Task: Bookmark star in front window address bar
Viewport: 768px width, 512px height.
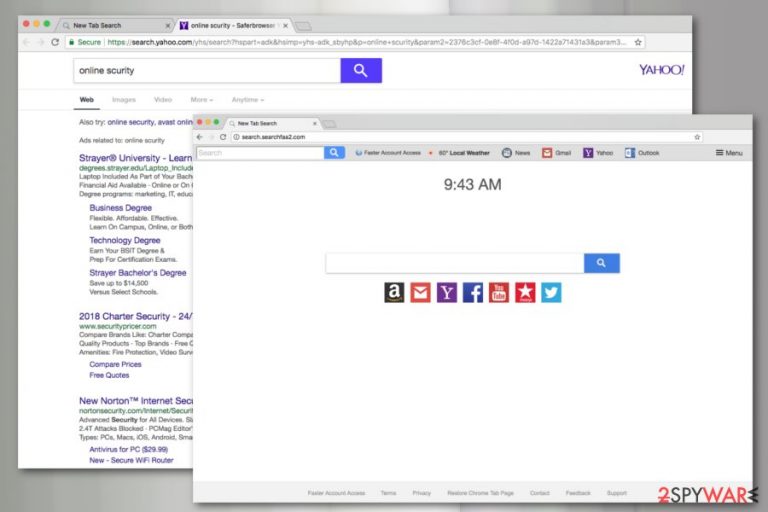Action: [x=697, y=137]
